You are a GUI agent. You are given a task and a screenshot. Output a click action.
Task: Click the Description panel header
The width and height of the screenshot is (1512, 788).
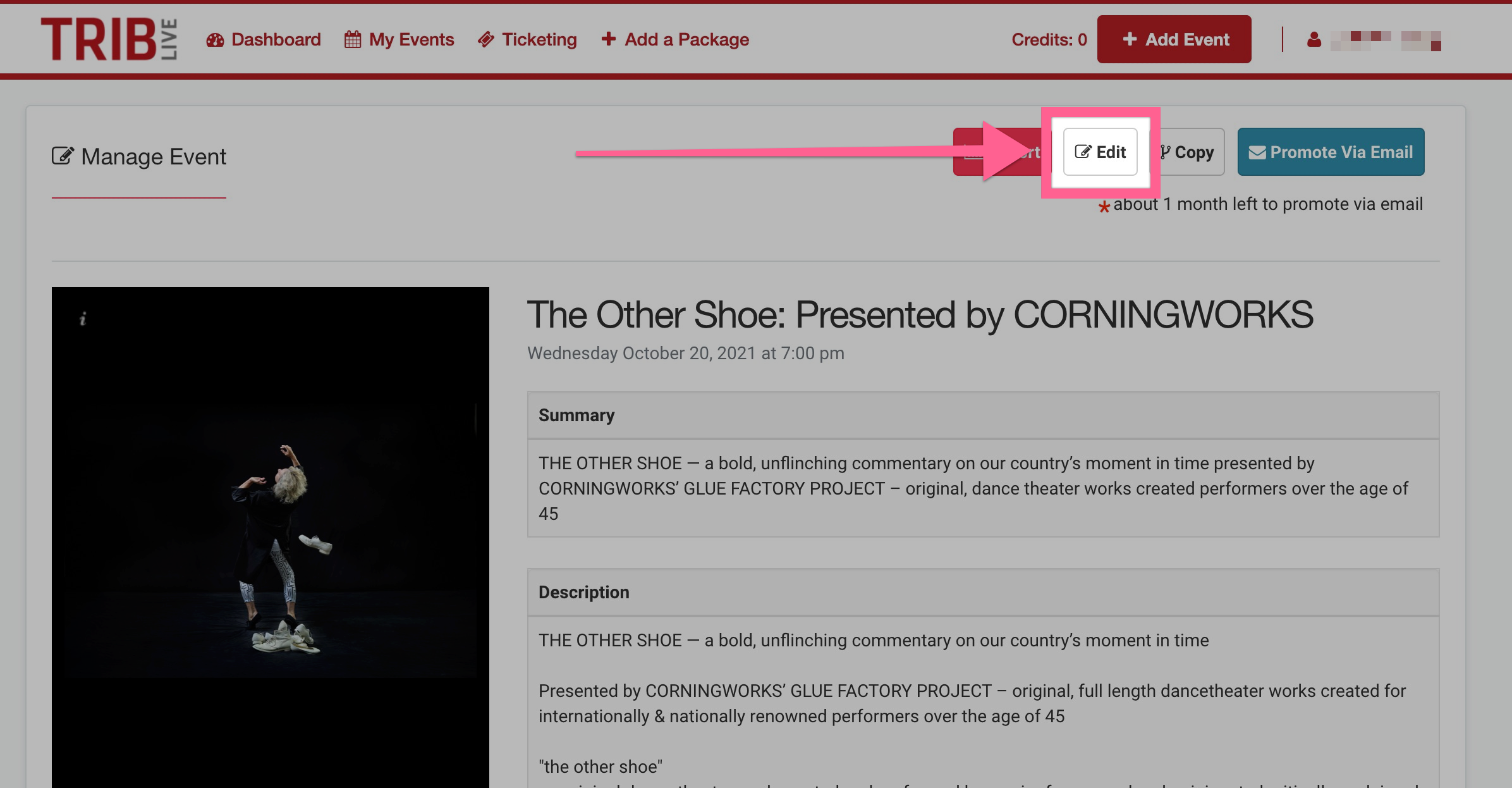tap(983, 592)
